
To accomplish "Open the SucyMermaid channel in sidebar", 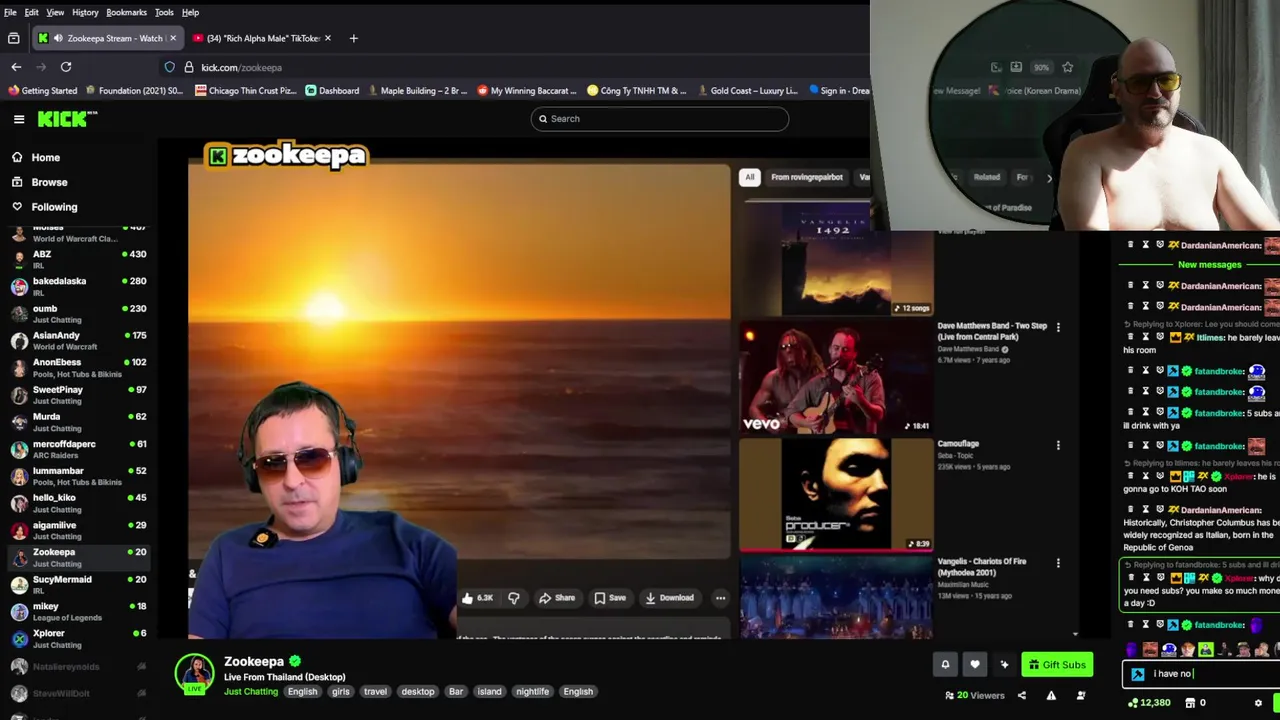I will 78,584.
